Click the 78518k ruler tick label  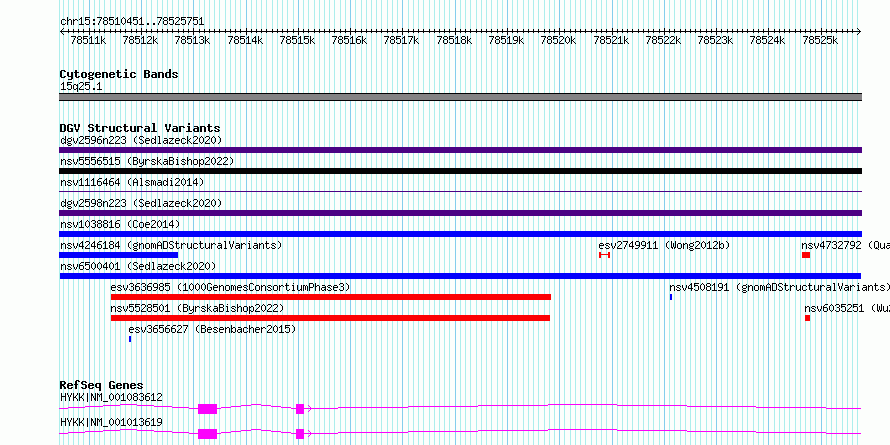point(454,40)
